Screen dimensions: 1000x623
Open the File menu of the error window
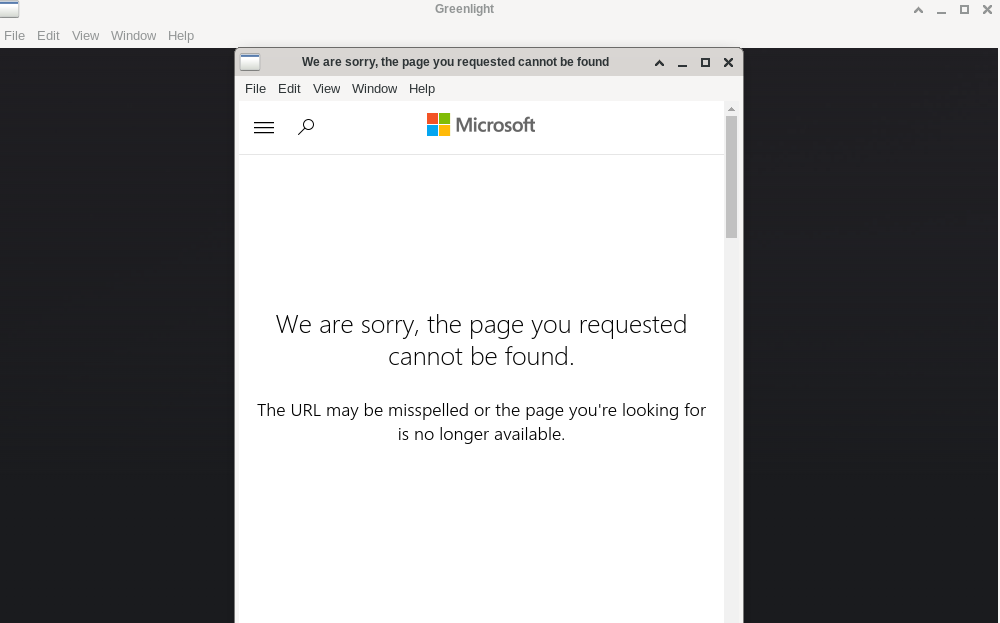point(255,88)
